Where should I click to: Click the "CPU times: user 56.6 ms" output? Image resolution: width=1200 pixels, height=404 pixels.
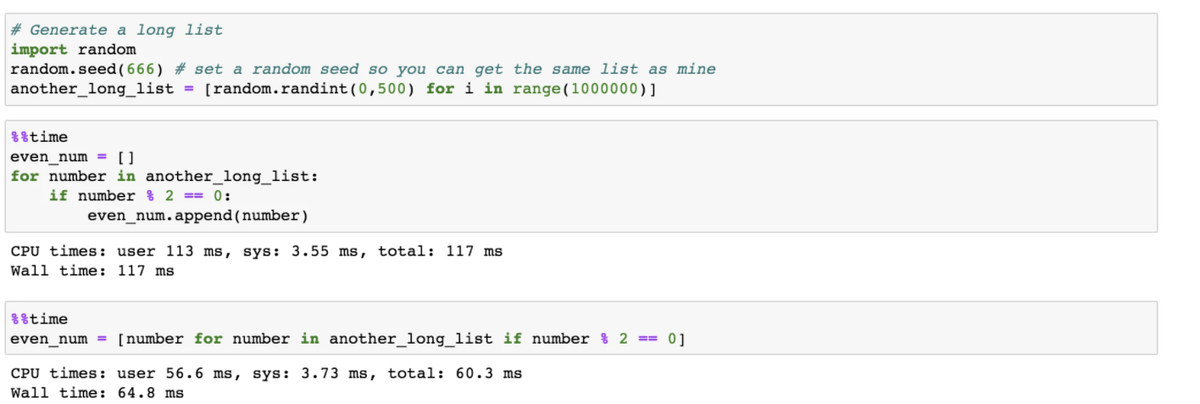click(x=266, y=374)
